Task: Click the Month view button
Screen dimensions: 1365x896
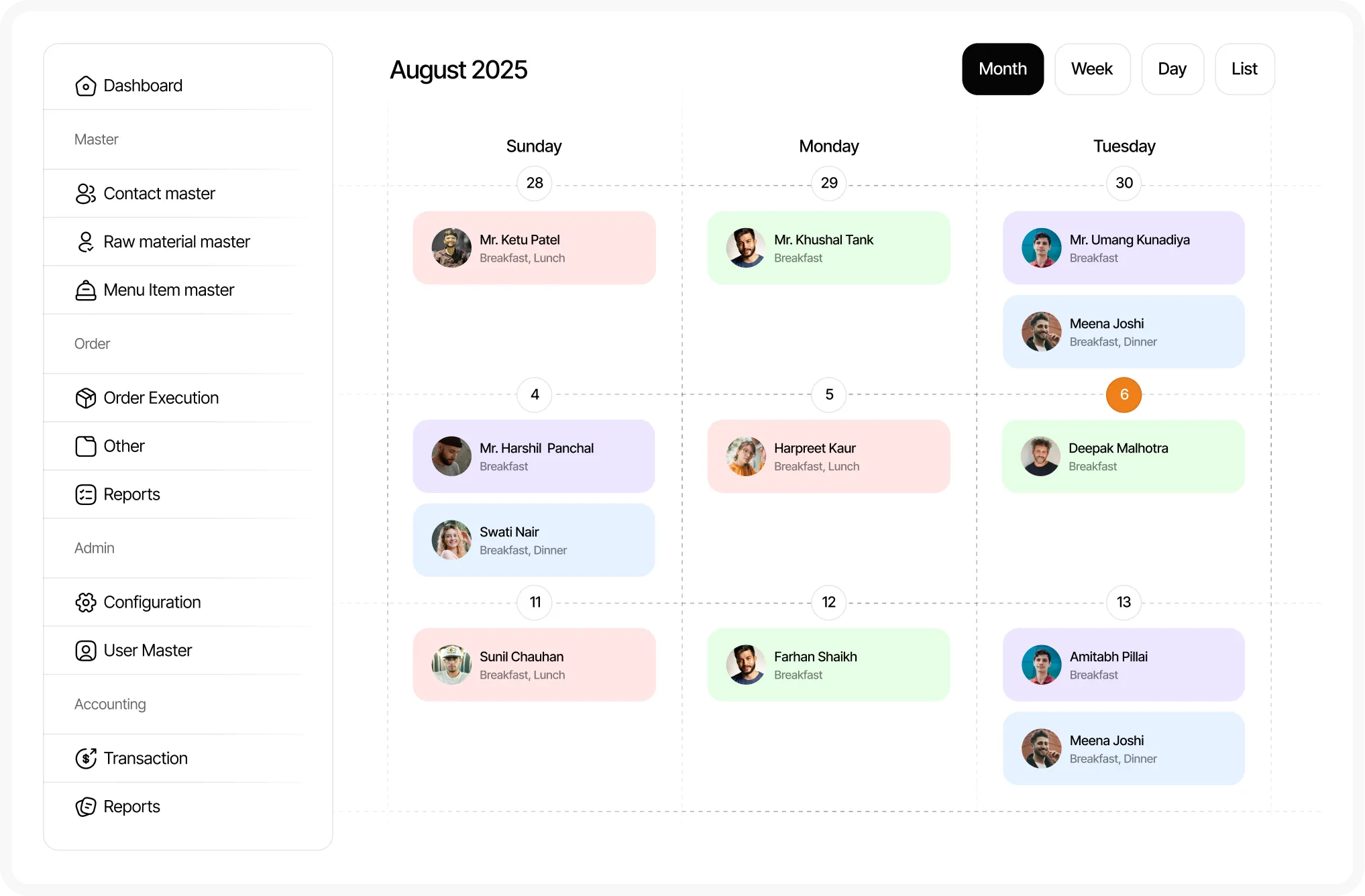Action: pyautogui.click(x=1003, y=68)
